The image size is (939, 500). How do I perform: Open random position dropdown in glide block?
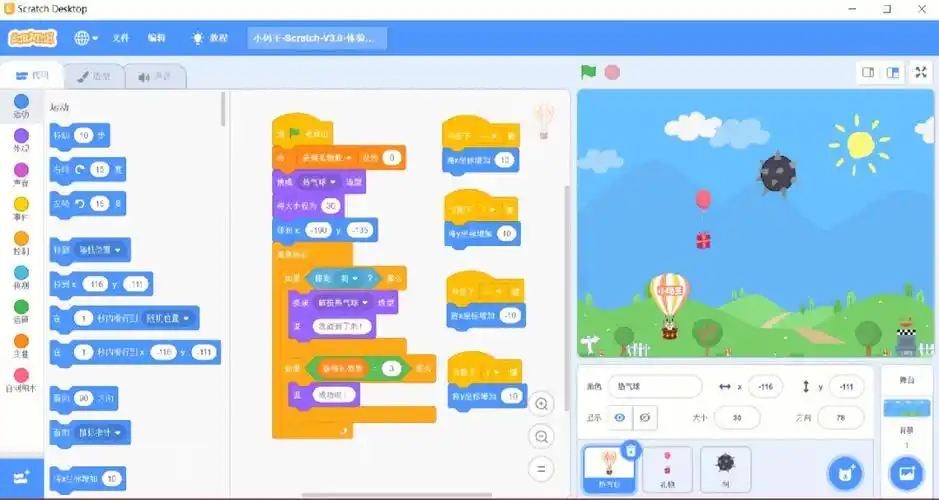[x=168, y=318]
